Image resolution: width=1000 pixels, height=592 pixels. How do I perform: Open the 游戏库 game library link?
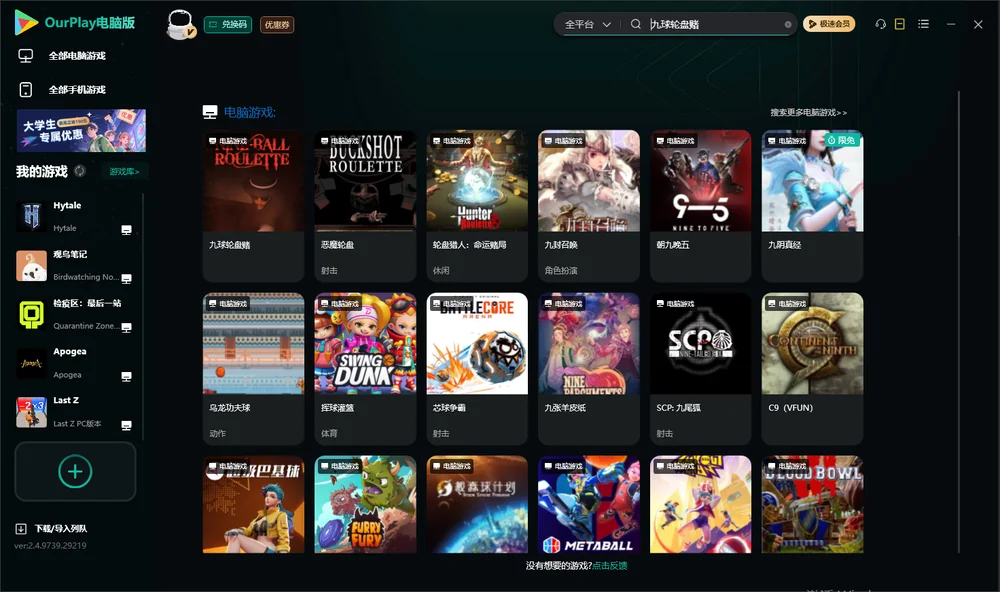(x=124, y=172)
